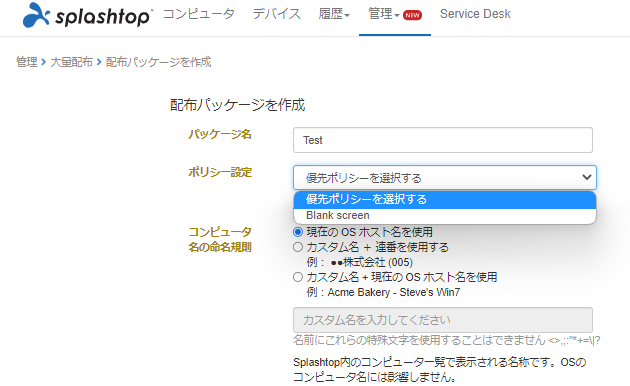Open the Service Desk tab
This screenshot has width=630, height=386.
point(475,14)
